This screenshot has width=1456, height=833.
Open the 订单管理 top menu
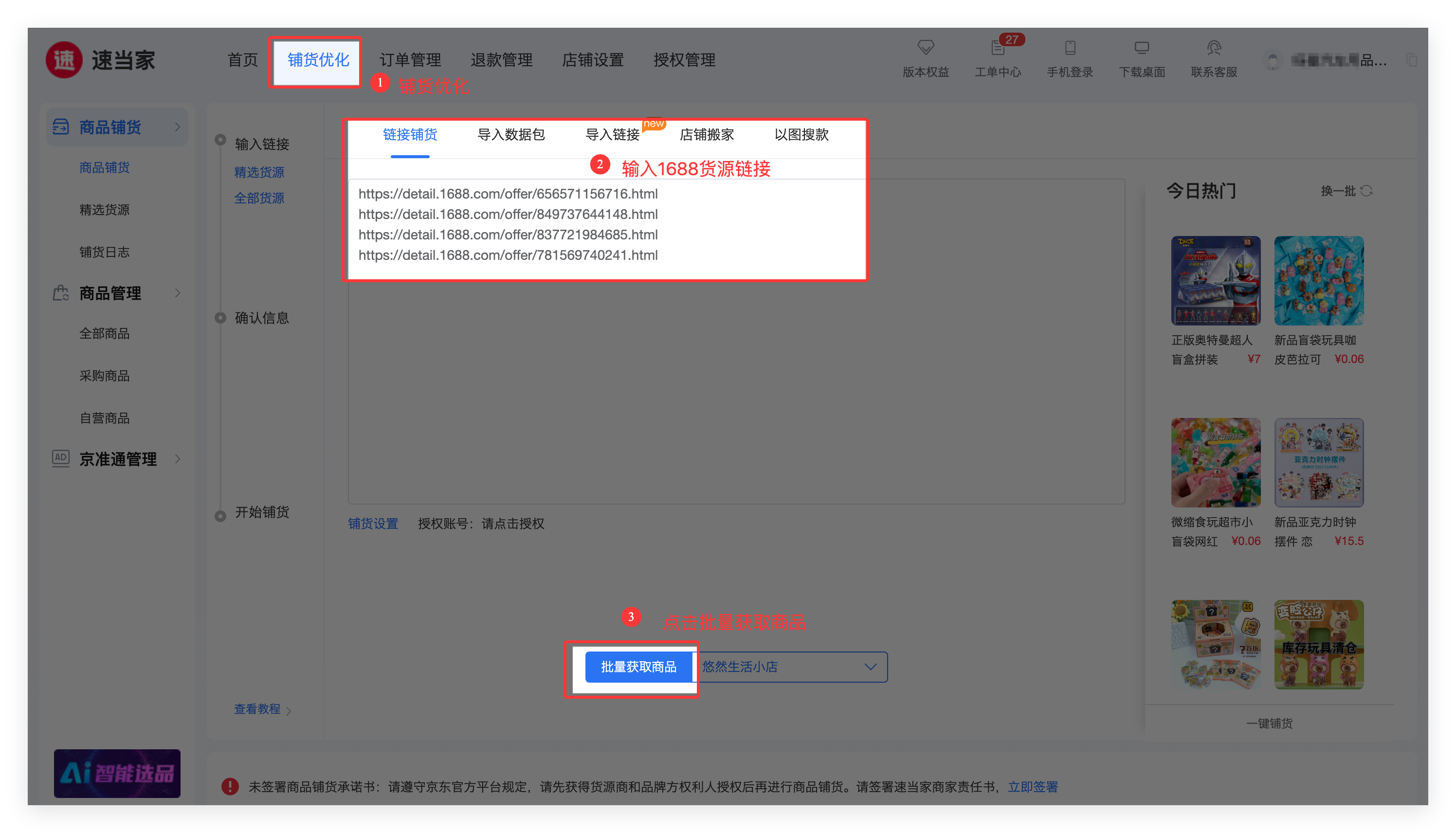pos(410,60)
